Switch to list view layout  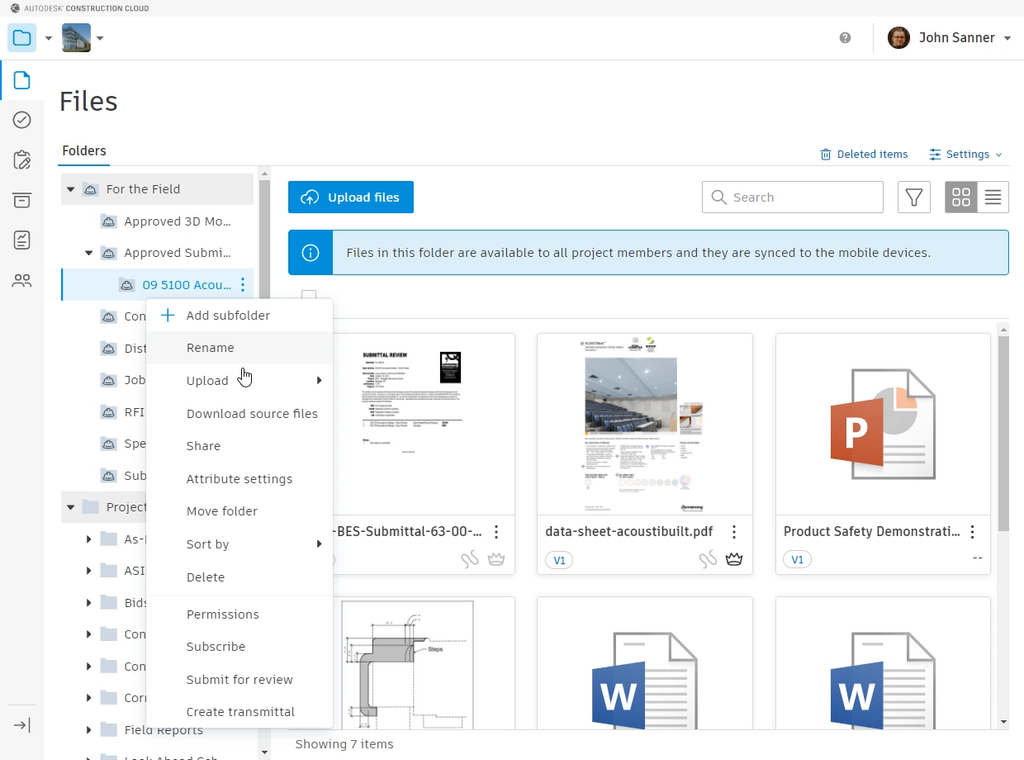992,197
